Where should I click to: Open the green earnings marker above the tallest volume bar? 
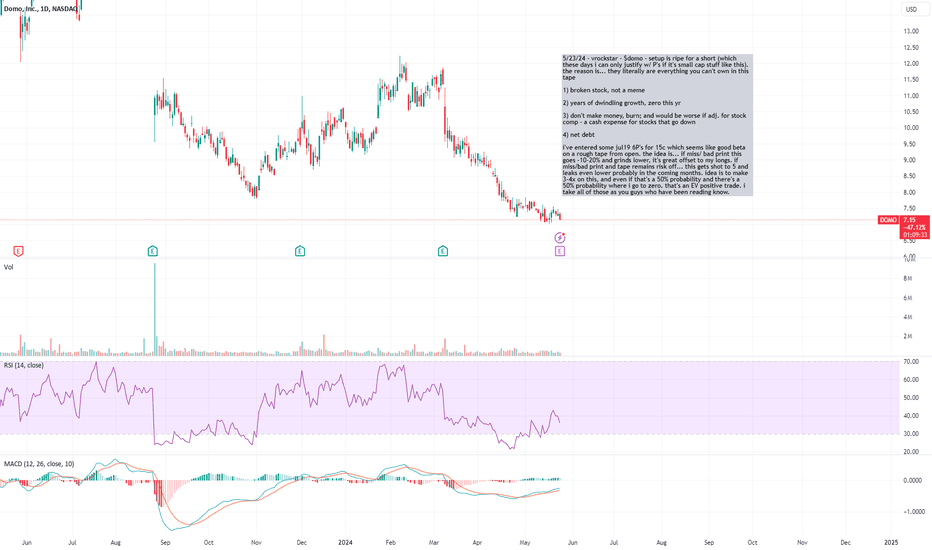(x=153, y=252)
